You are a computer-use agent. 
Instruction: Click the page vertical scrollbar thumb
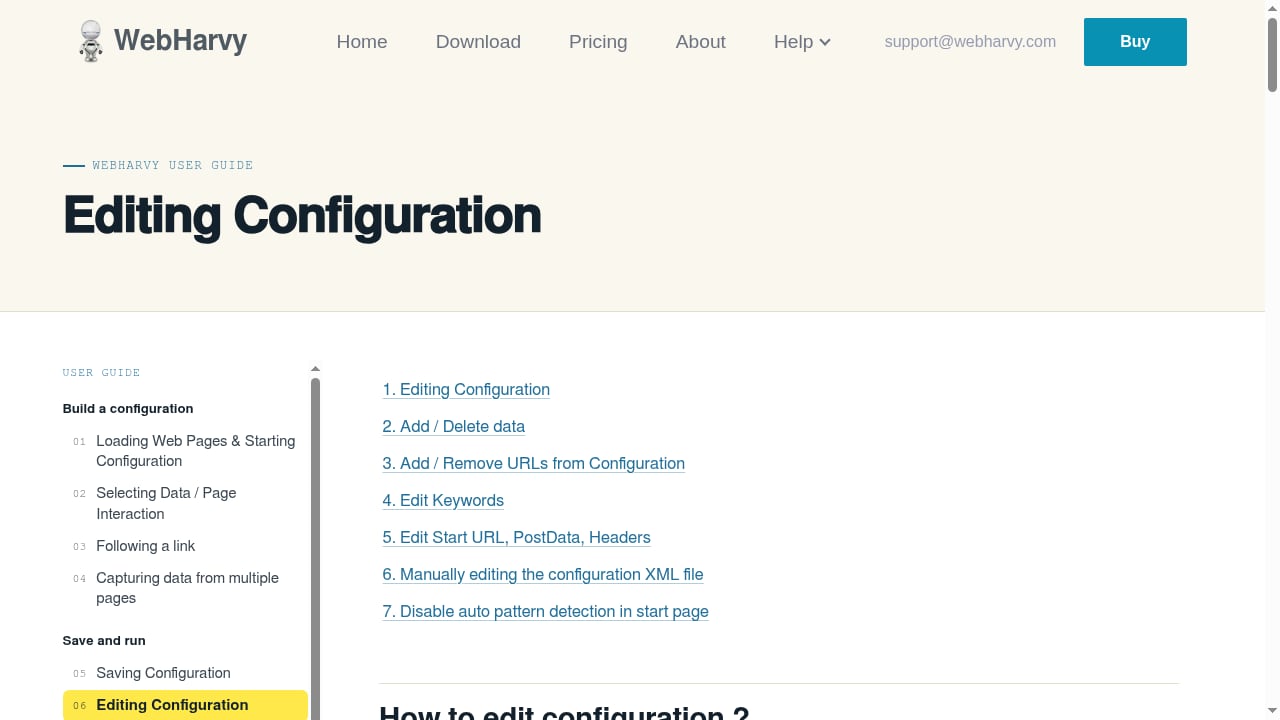(x=1272, y=56)
